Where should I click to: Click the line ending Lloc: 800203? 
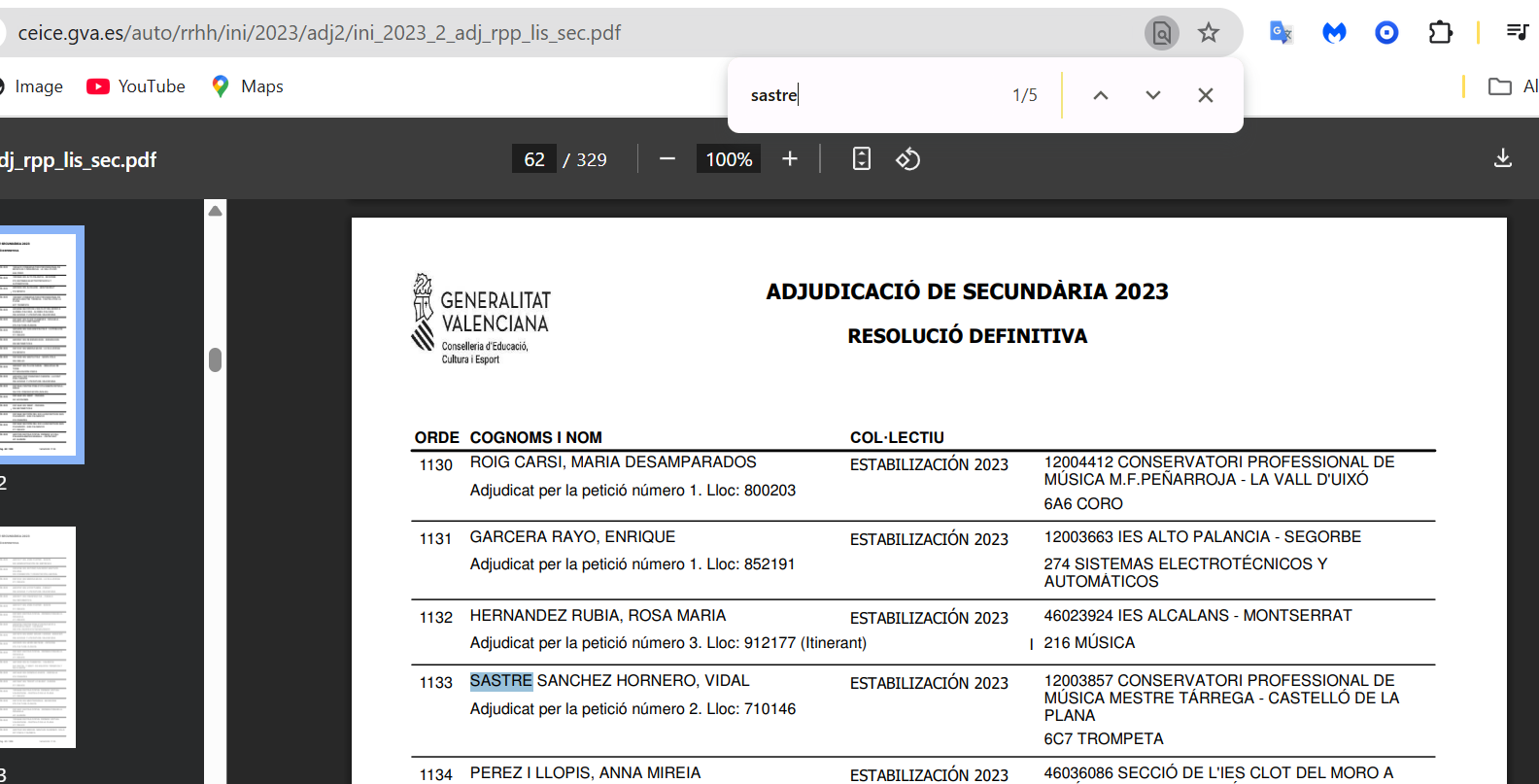633,491
